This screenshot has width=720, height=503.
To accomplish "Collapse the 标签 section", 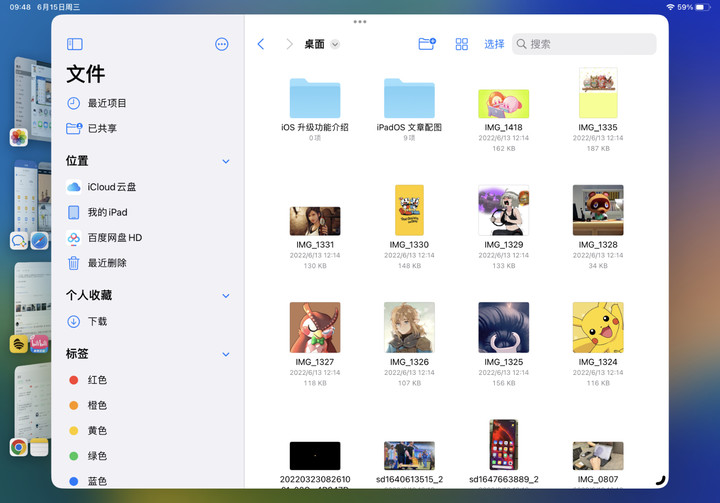I will pos(226,354).
